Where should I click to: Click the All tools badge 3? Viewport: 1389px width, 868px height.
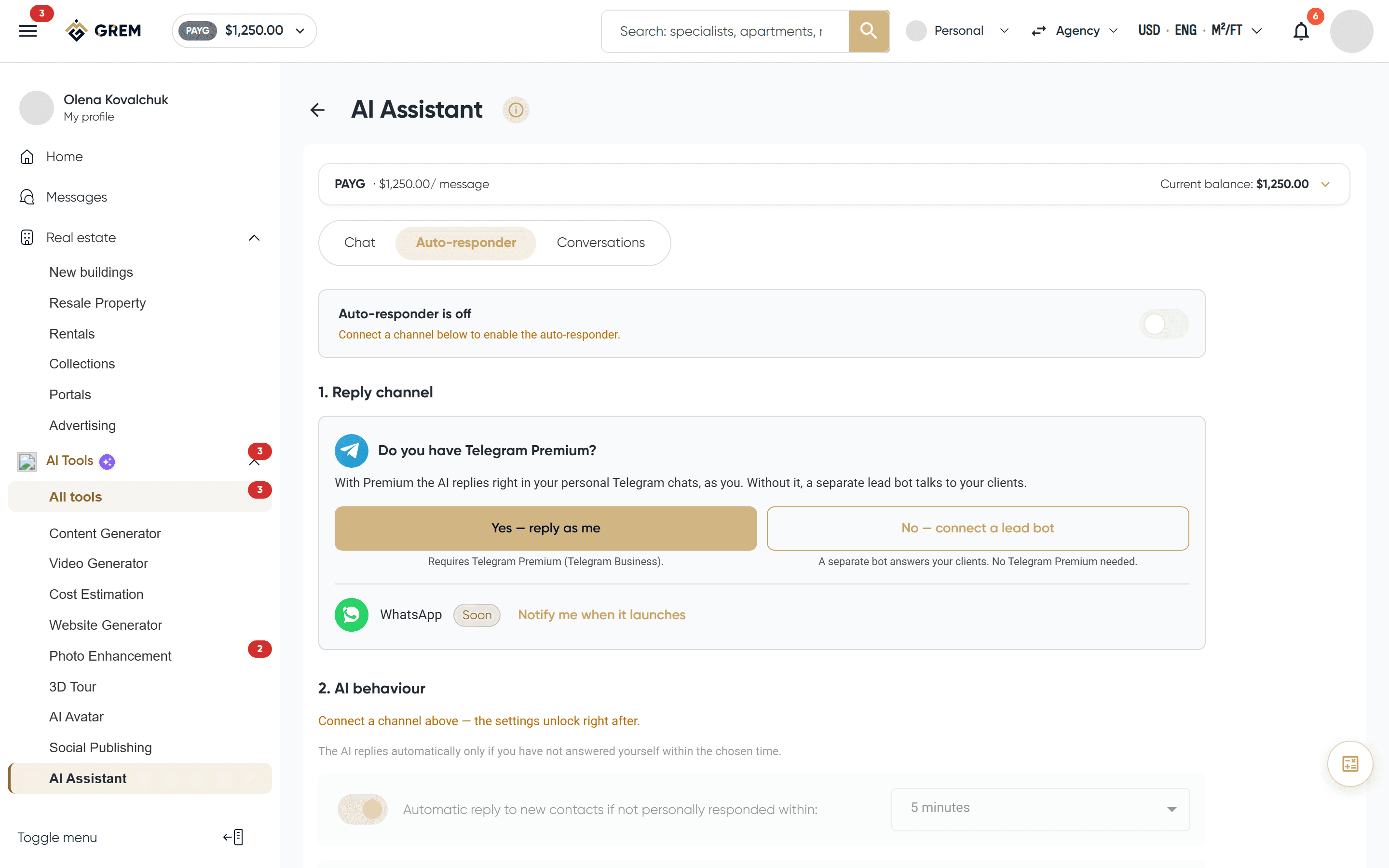coord(259,489)
